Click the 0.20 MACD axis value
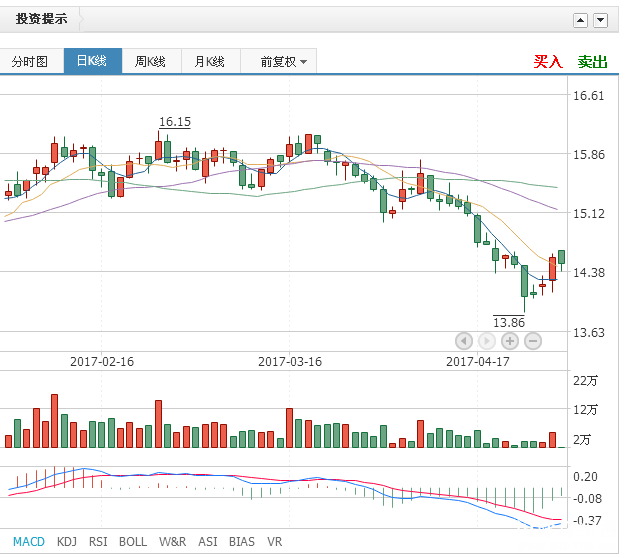Viewport: 625px width, 558px height. click(585, 477)
